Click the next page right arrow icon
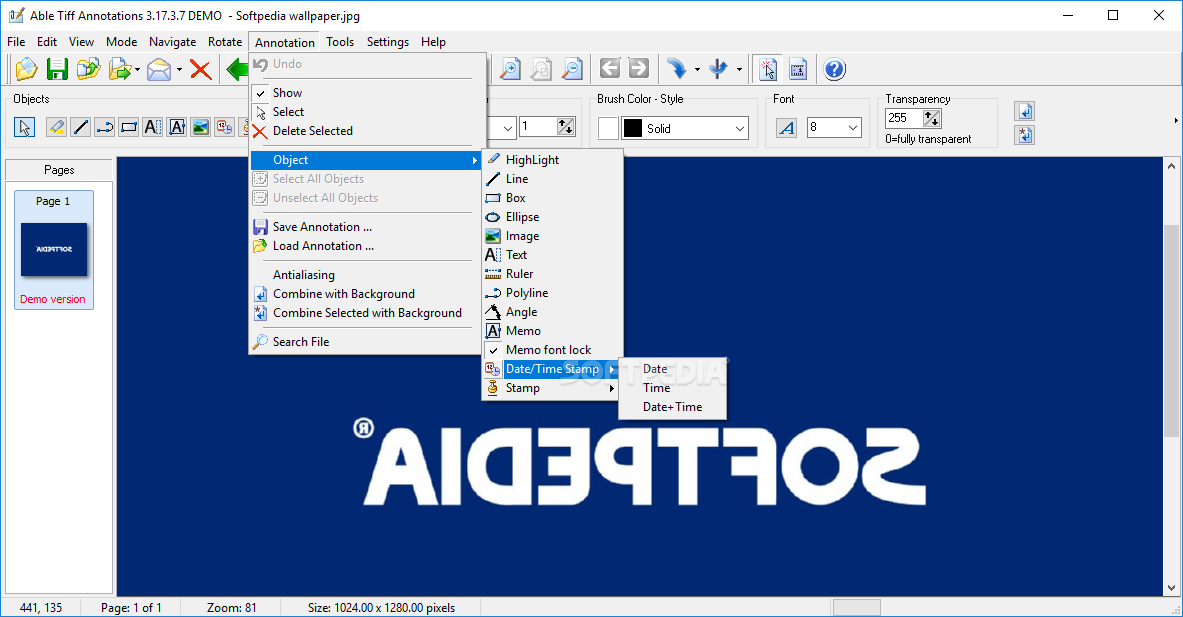Image resolution: width=1183 pixels, height=617 pixels. pyautogui.click(x=638, y=69)
